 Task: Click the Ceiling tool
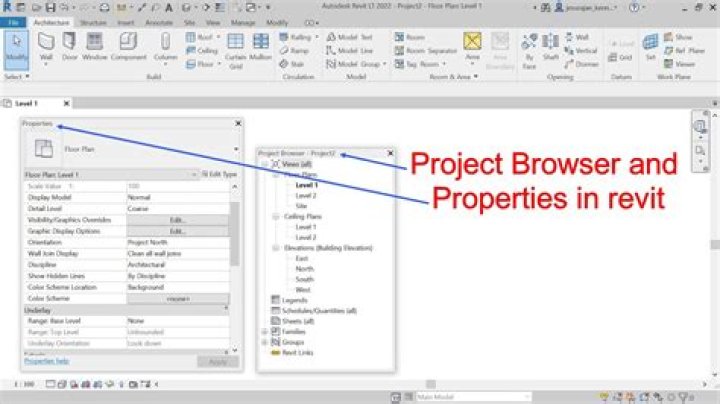point(202,50)
